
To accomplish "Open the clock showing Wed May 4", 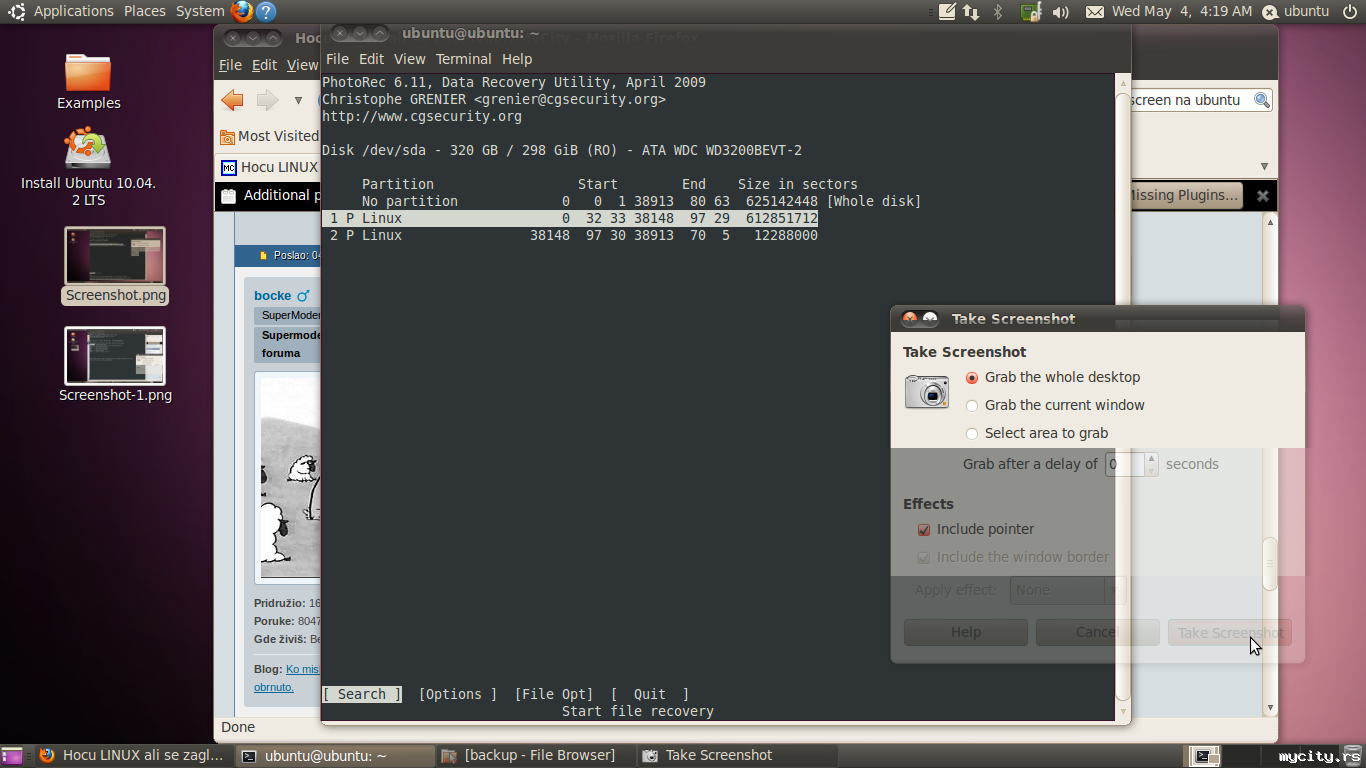I will (1182, 11).
